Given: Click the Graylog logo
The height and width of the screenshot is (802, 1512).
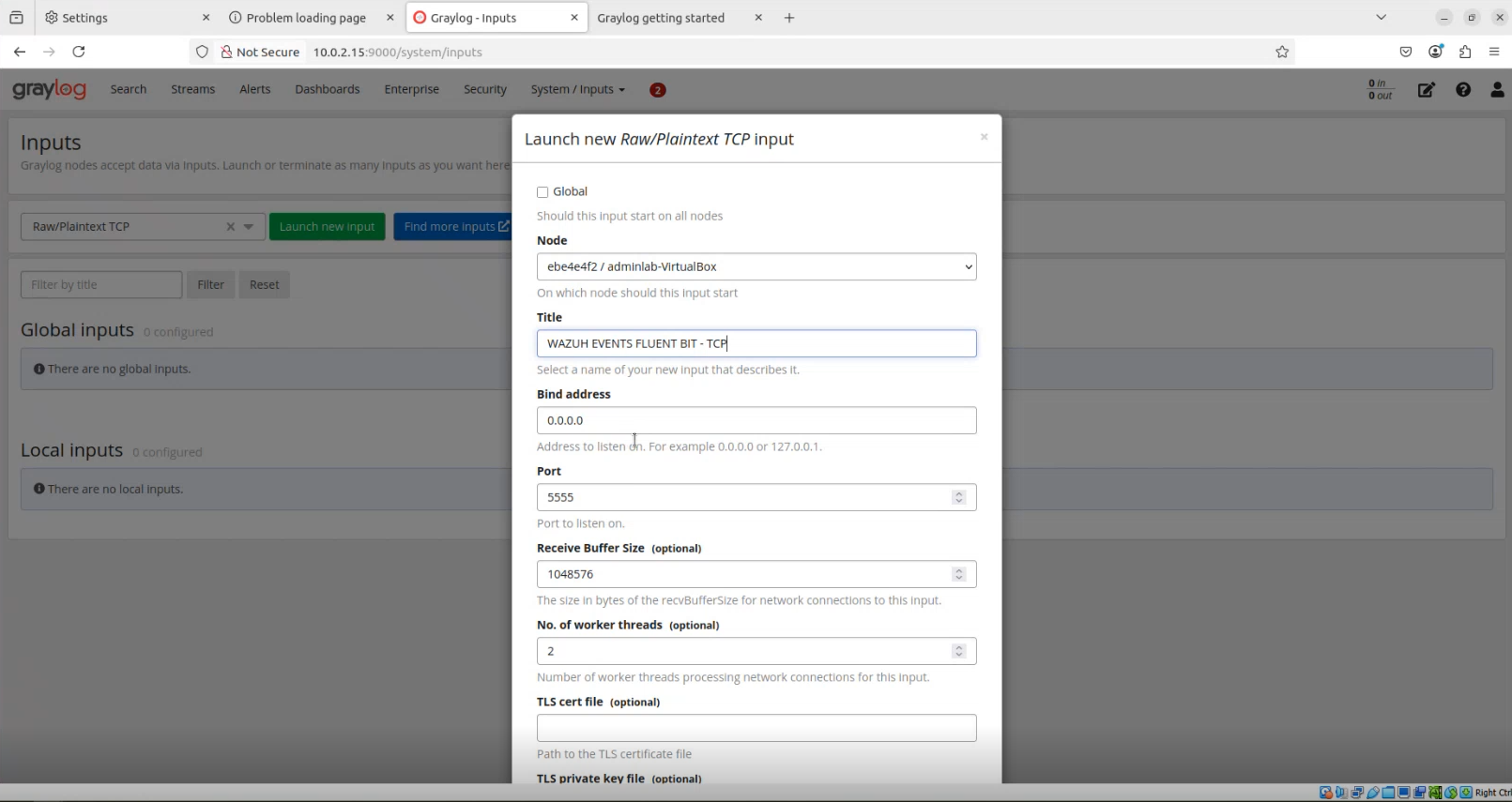Looking at the screenshot, I should (49, 89).
